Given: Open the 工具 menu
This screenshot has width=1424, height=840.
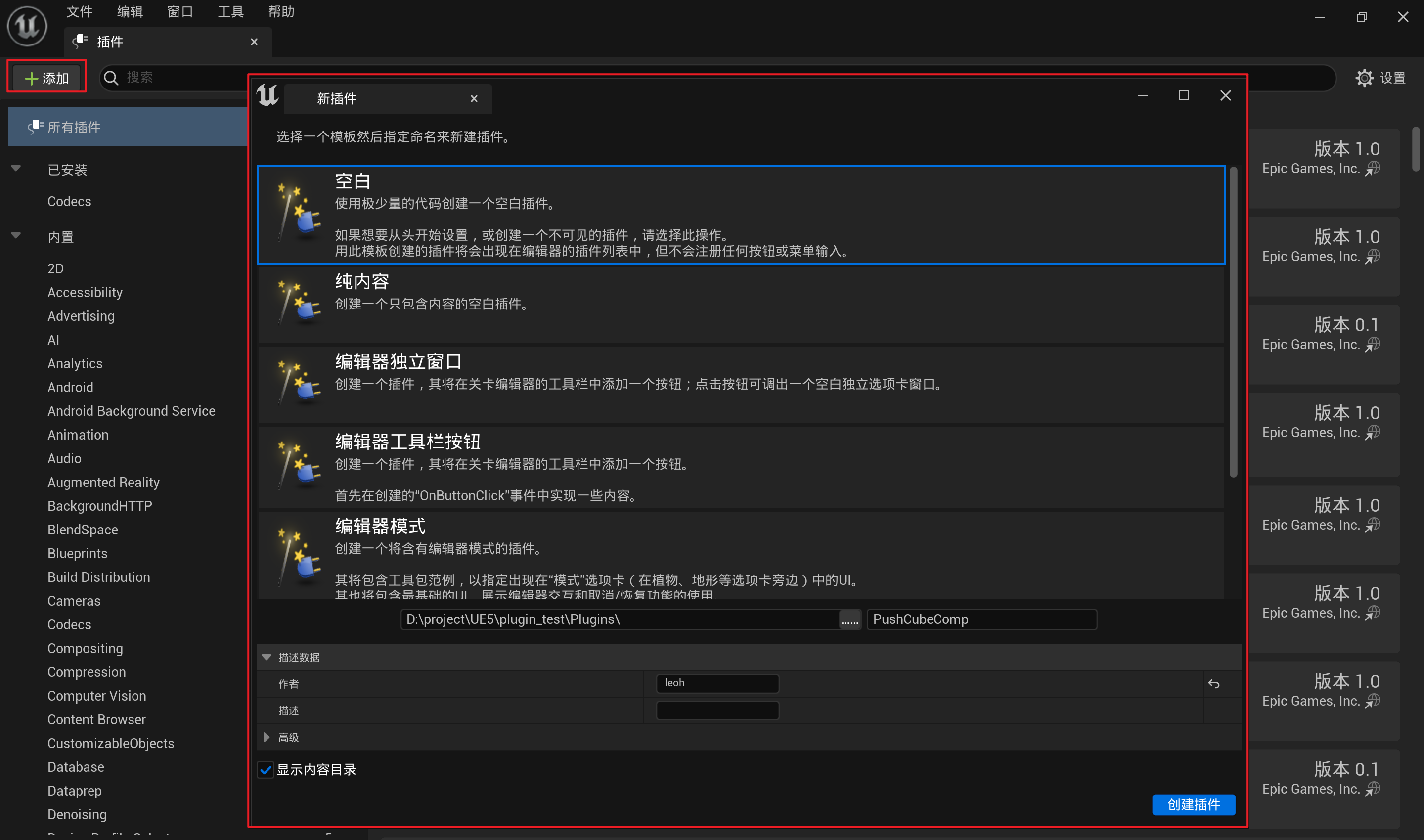Looking at the screenshot, I should [x=230, y=12].
